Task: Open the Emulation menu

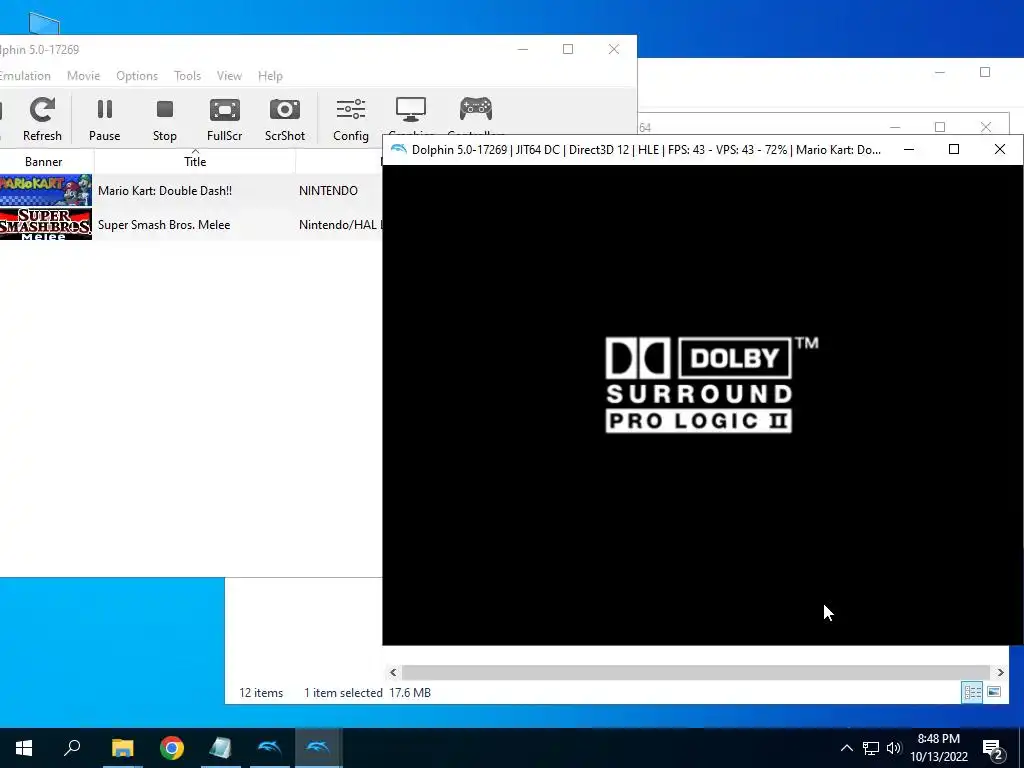Action: [24, 76]
